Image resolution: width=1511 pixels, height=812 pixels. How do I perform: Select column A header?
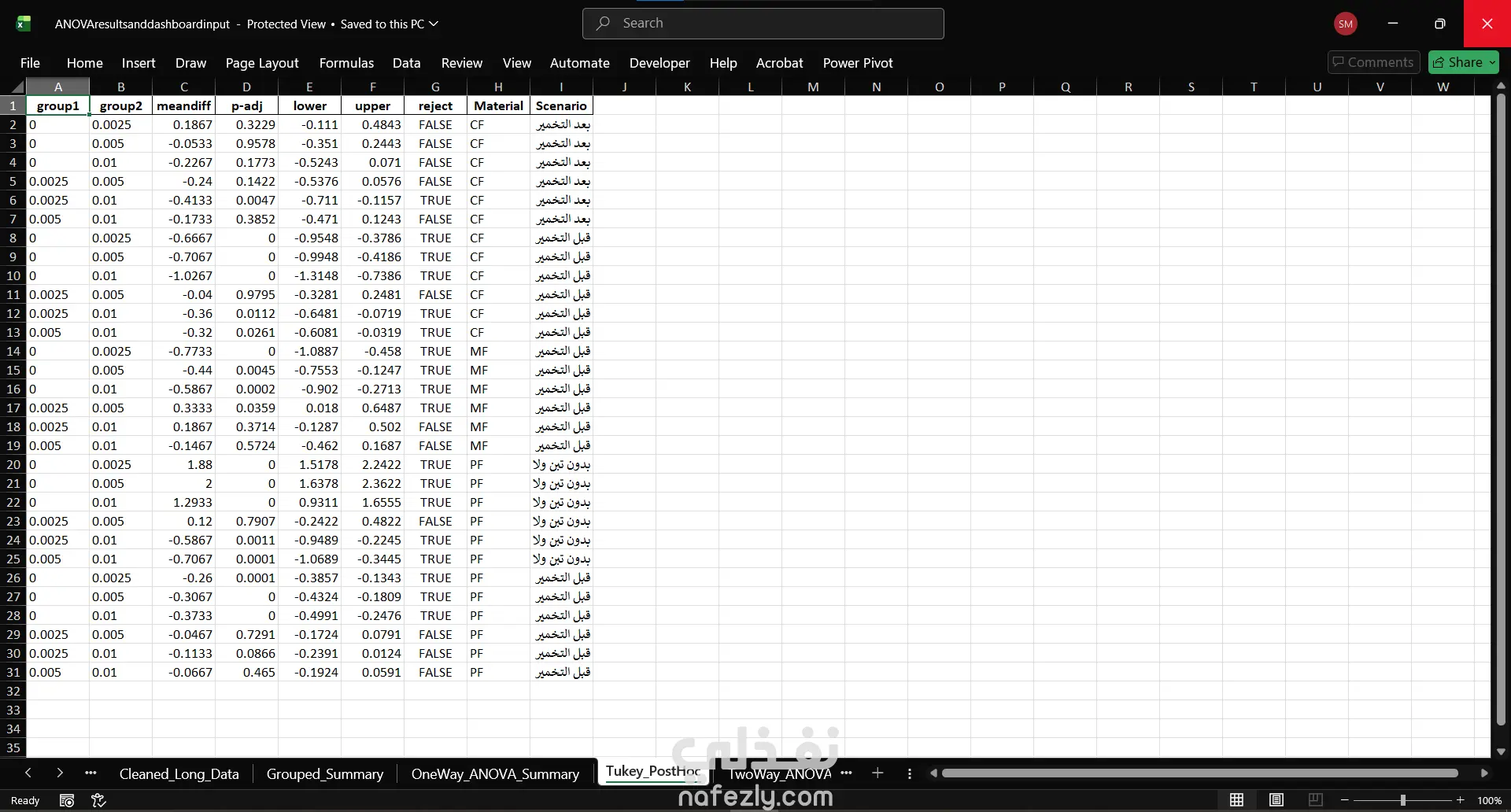pos(58,87)
